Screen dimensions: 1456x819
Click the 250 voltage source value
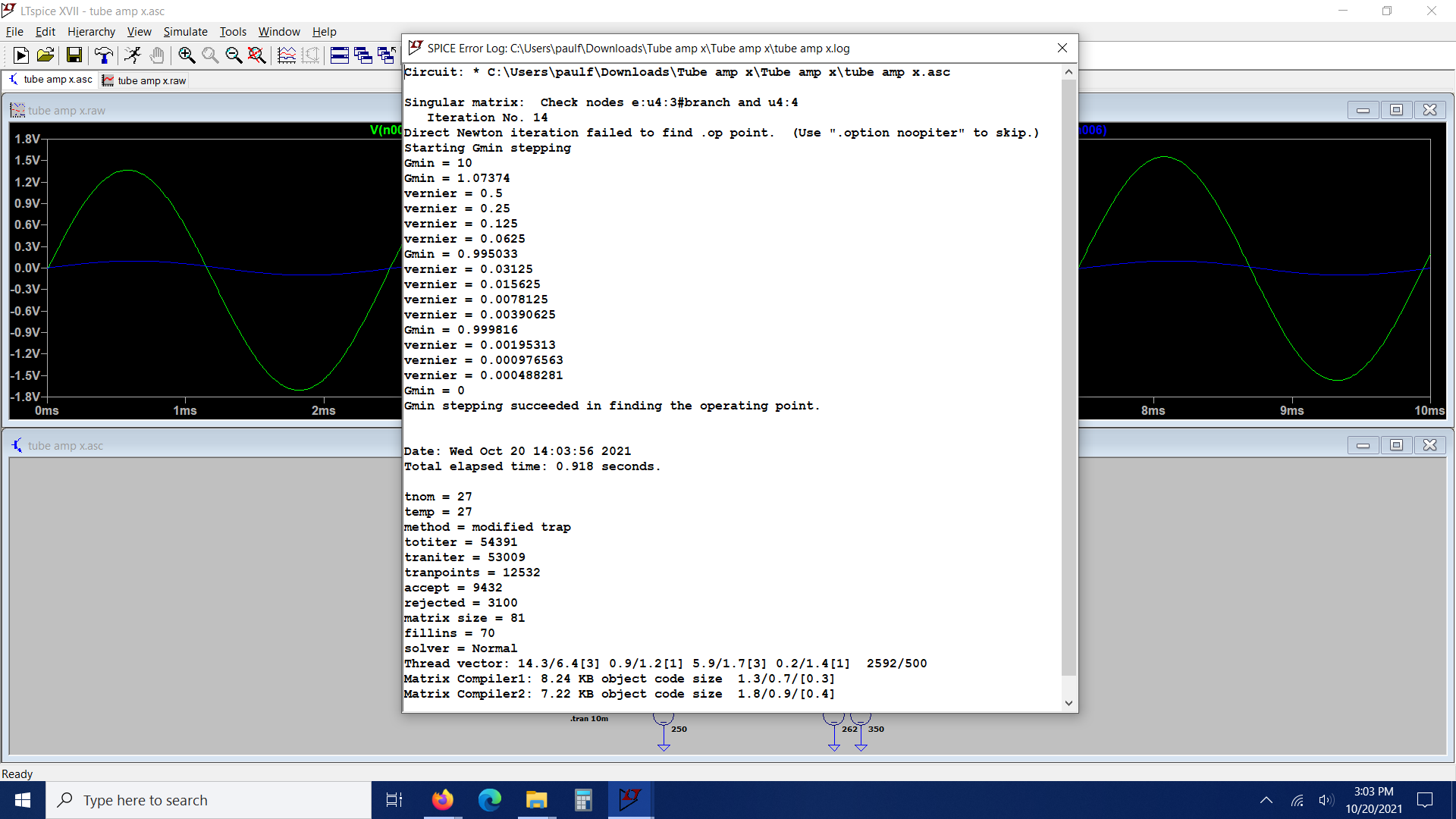[679, 729]
